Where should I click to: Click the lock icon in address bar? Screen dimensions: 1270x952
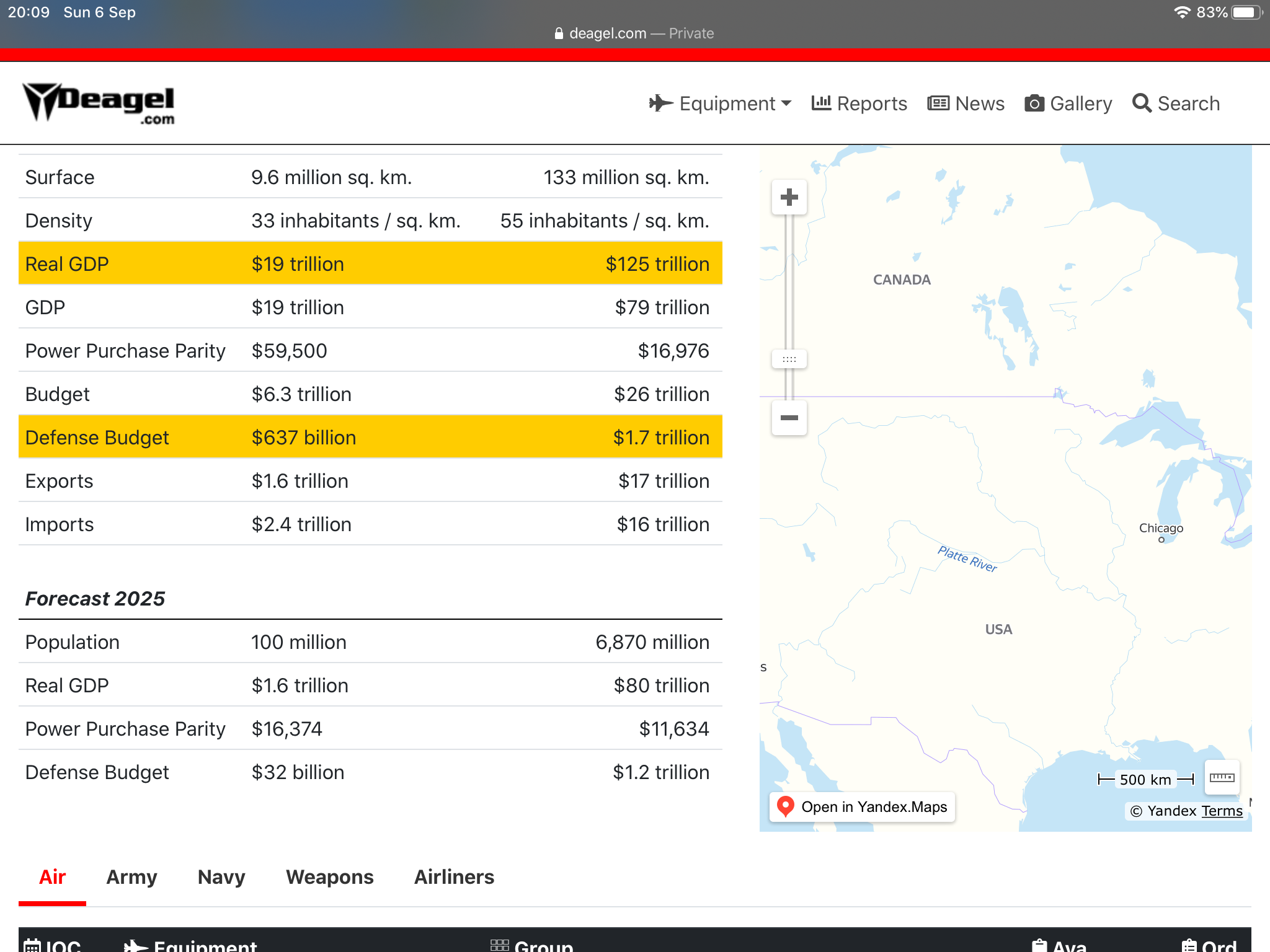tap(559, 33)
